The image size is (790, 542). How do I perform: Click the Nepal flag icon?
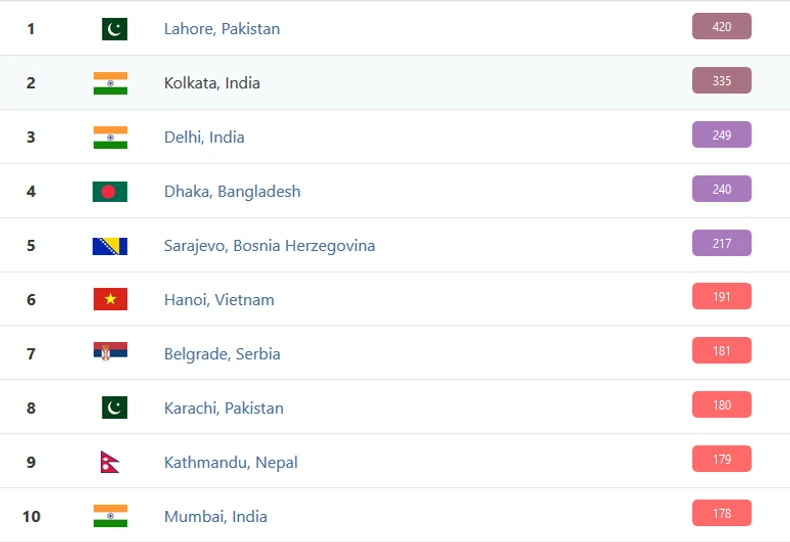point(110,462)
